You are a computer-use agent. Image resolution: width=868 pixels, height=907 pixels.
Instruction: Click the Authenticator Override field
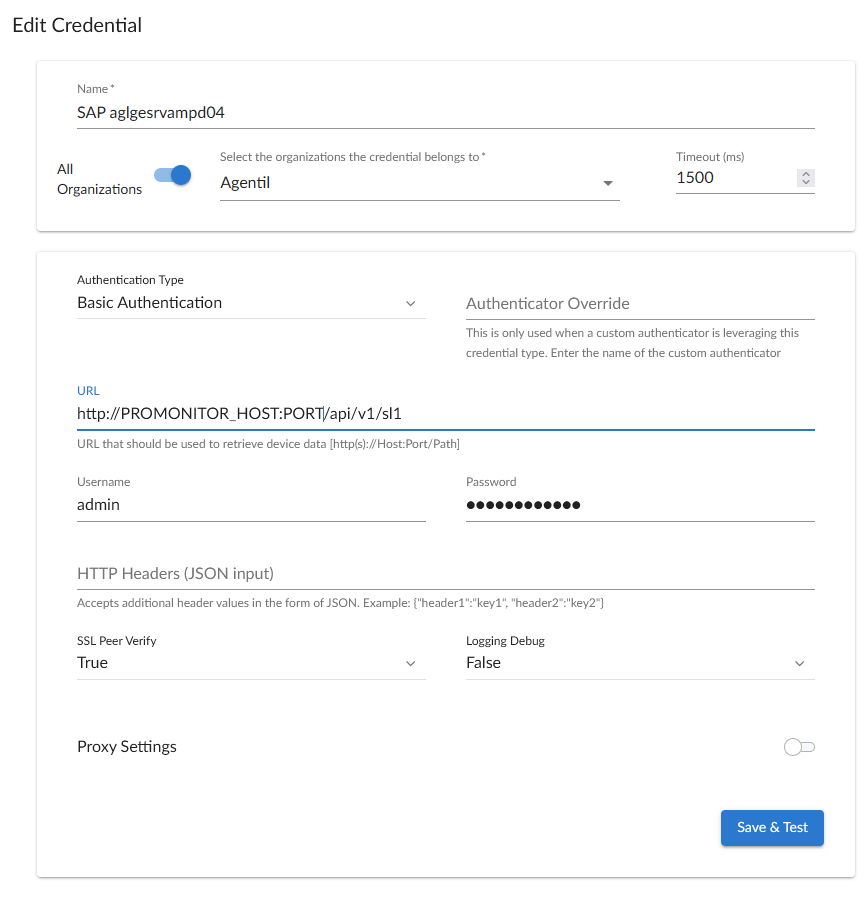pyautogui.click(x=640, y=304)
